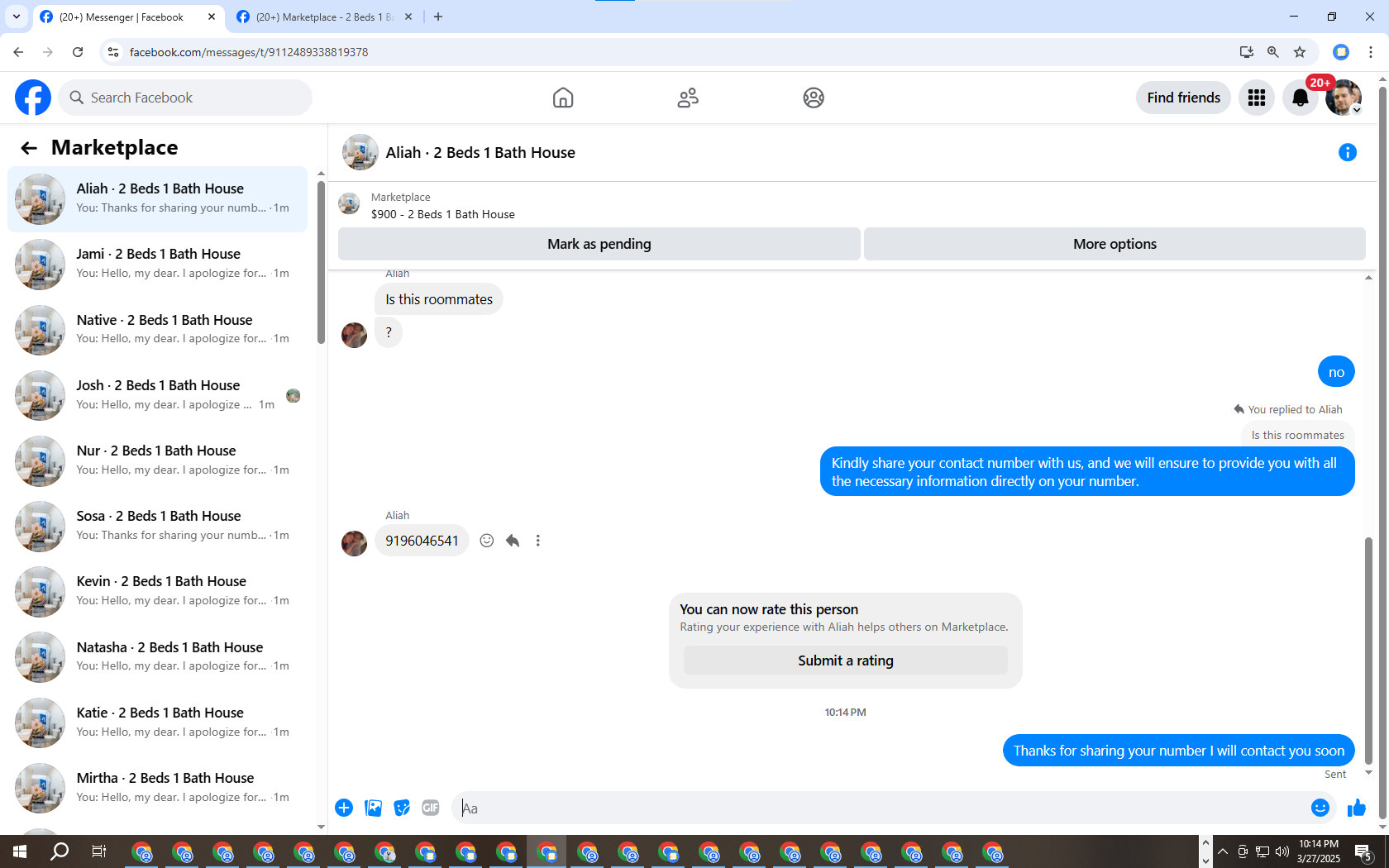The height and width of the screenshot is (868, 1389).
Task: Open the Groups icon in top navigation
Action: [x=814, y=98]
